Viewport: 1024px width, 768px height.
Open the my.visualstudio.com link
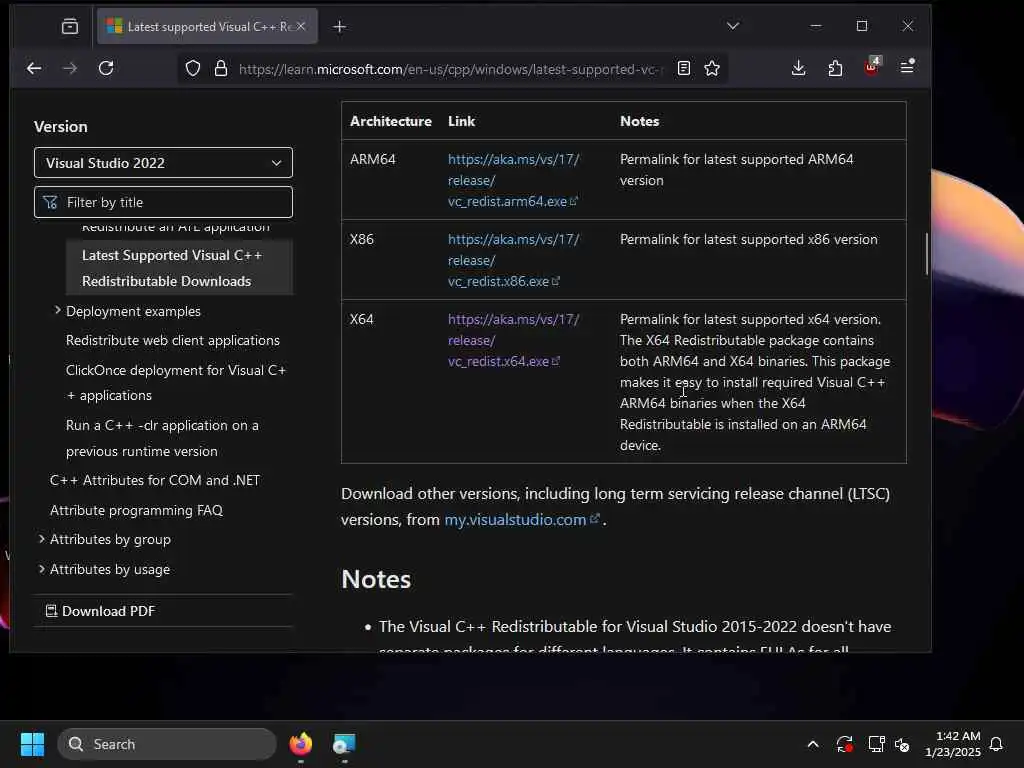tap(521, 520)
